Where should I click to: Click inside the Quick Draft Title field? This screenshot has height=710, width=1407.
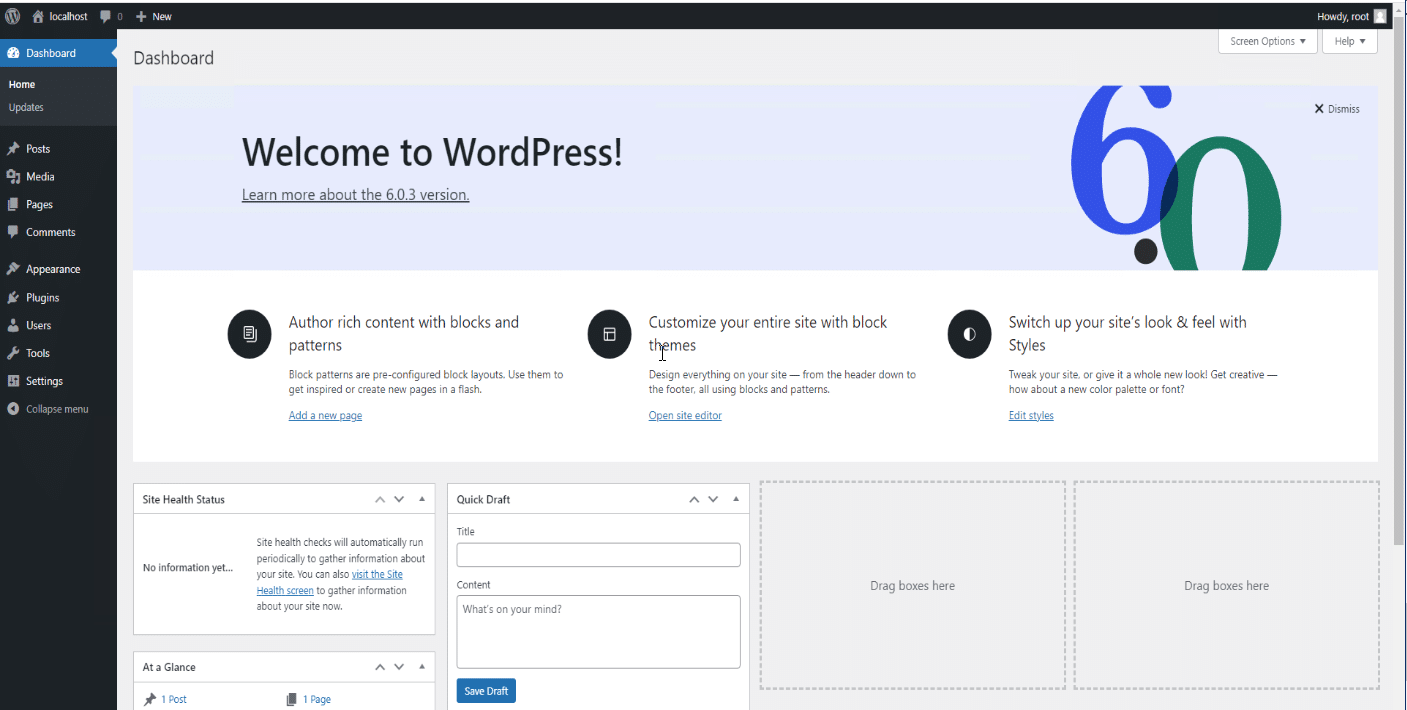tap(597, 554)
